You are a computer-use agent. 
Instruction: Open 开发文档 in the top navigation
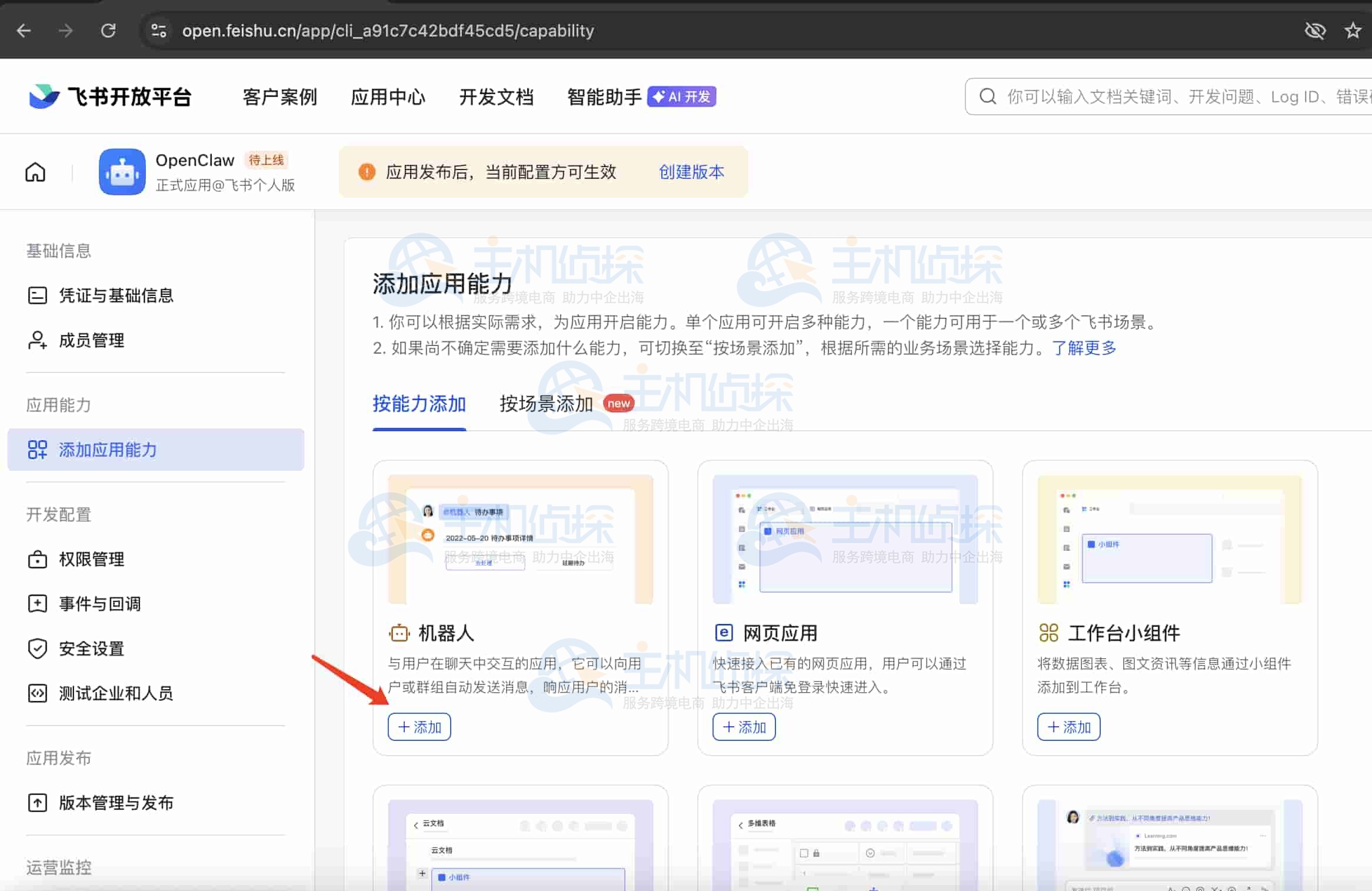click(496, 97)
